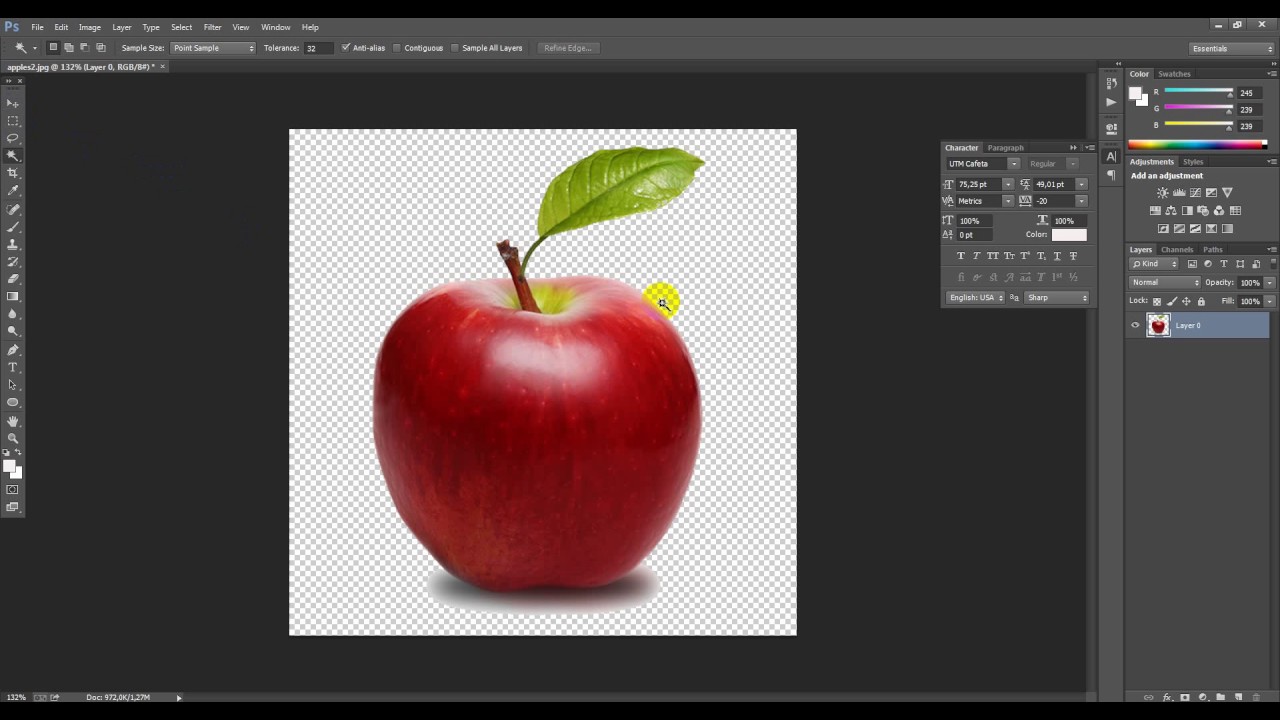Toggle Faux Bold text style

[961, 256]
